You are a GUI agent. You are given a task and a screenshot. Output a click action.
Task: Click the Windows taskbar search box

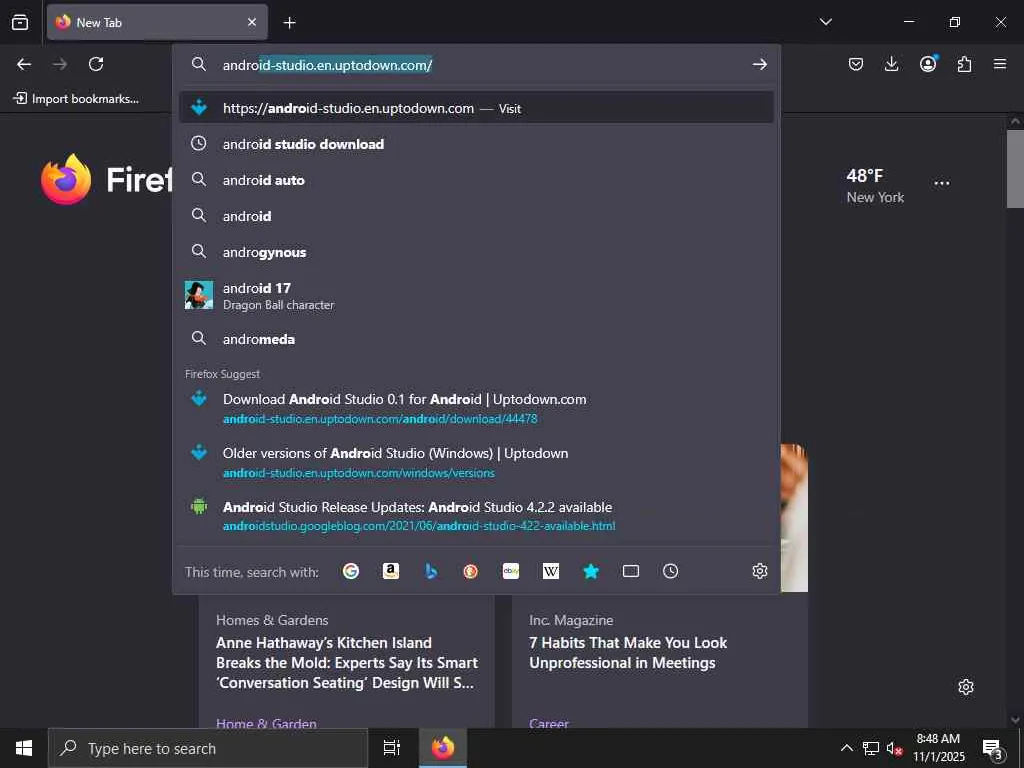pos(208,748)
